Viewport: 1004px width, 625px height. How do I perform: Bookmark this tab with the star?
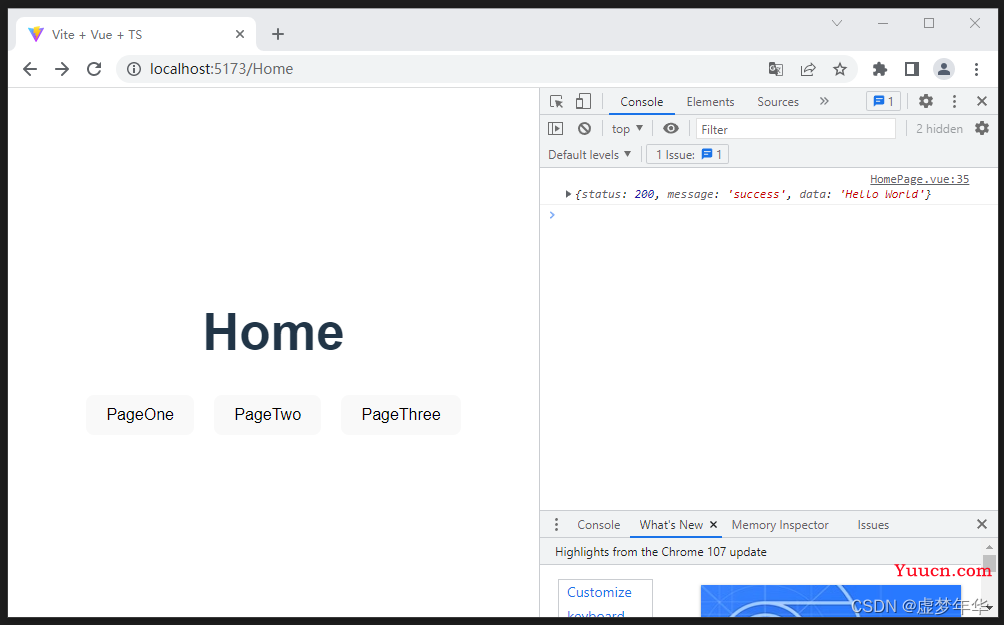coord(840,69)
